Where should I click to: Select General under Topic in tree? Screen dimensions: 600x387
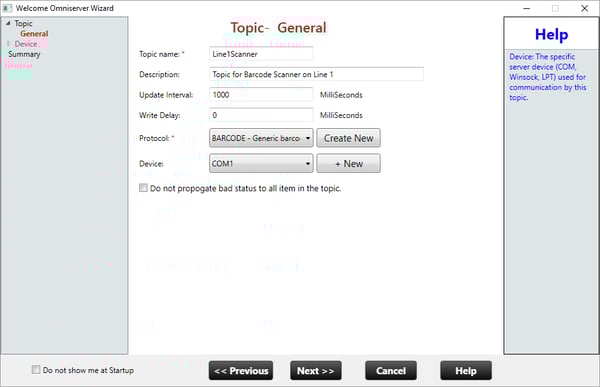[34, 34]
